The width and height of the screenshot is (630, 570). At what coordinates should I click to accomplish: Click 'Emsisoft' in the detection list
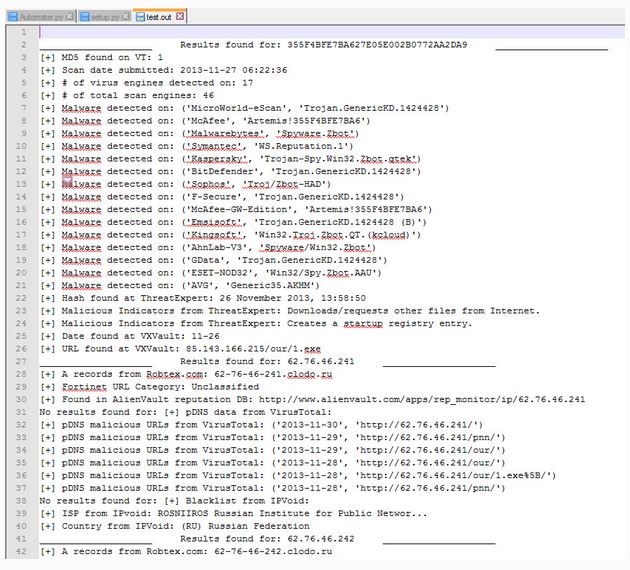213,222
